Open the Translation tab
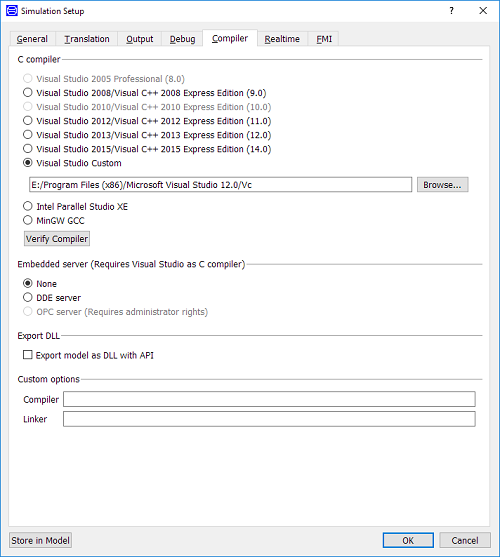500x557 pixels. click(87, 39)
